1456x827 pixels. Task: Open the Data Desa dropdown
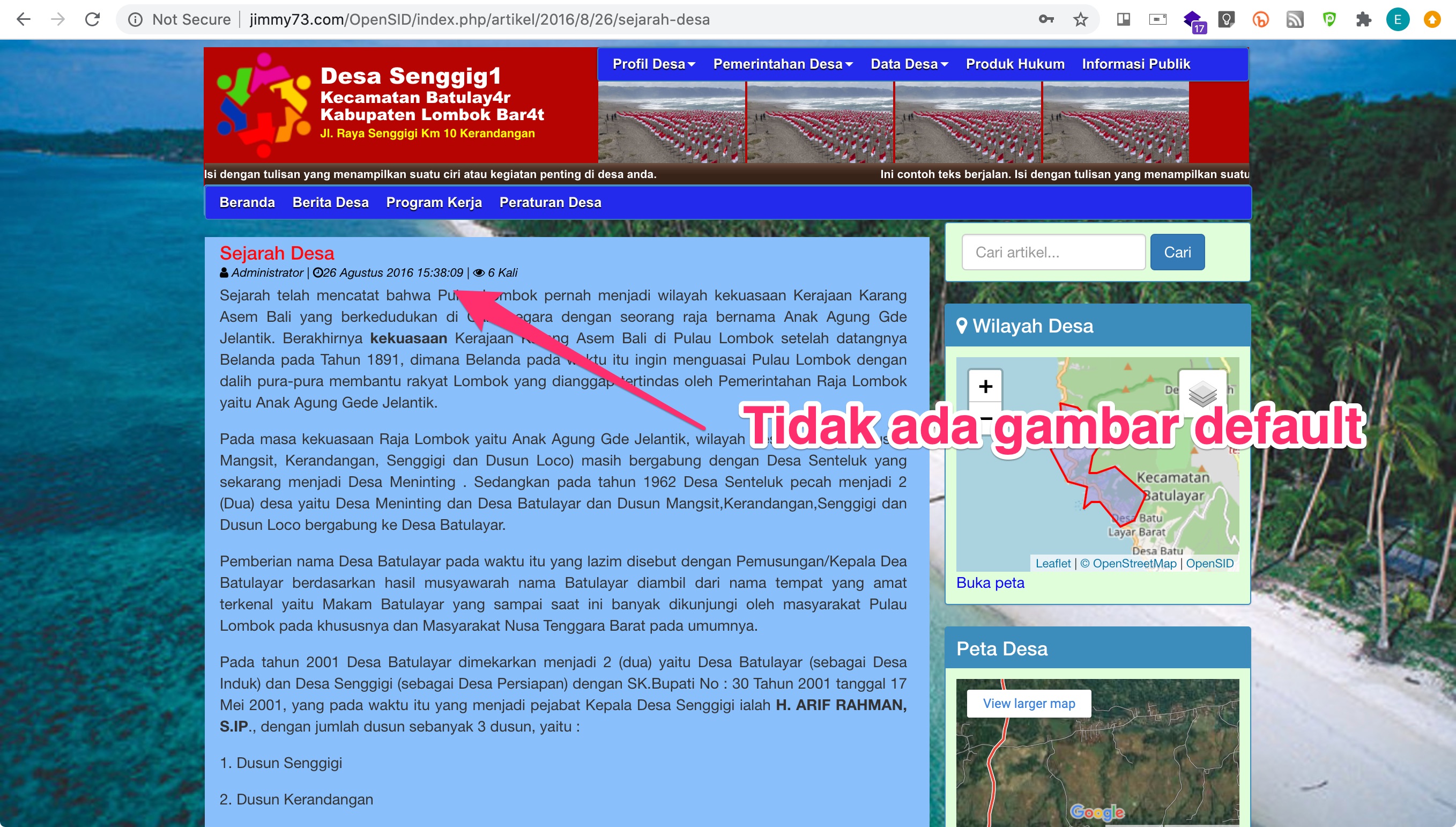(x=908, y=64)
